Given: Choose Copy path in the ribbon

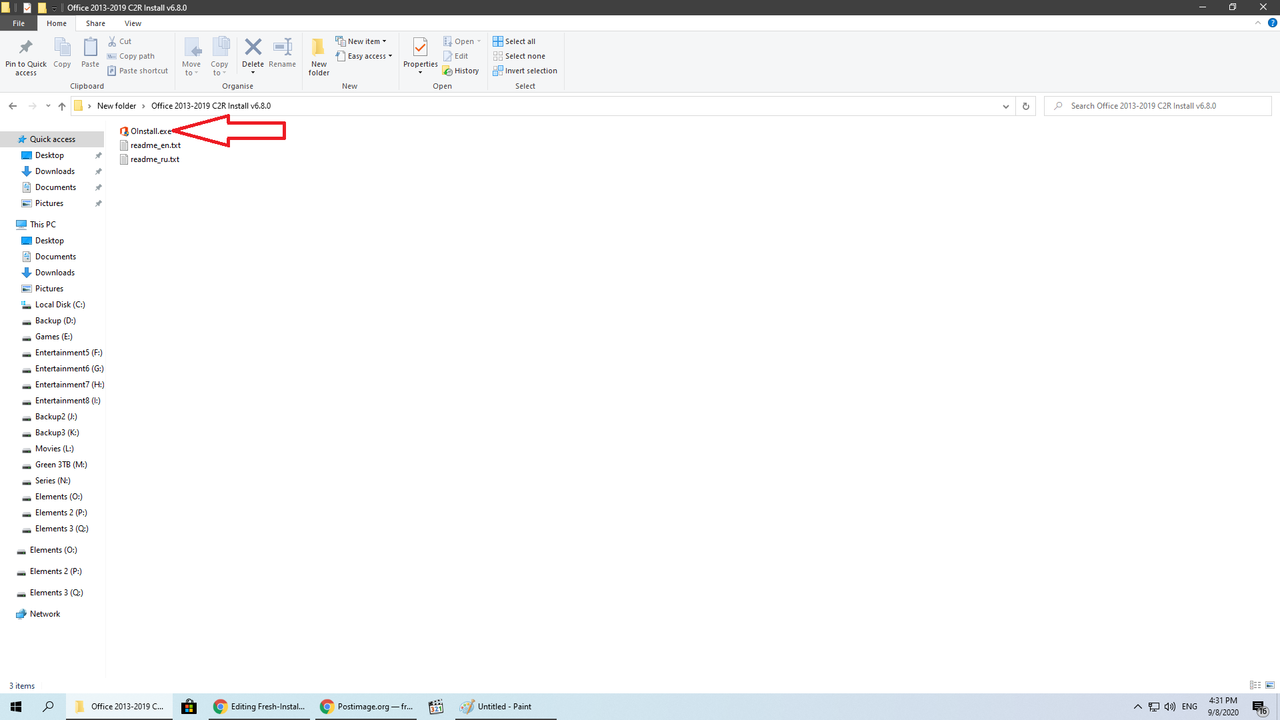Looking at the screenshot, I should [x=131, y=56].
